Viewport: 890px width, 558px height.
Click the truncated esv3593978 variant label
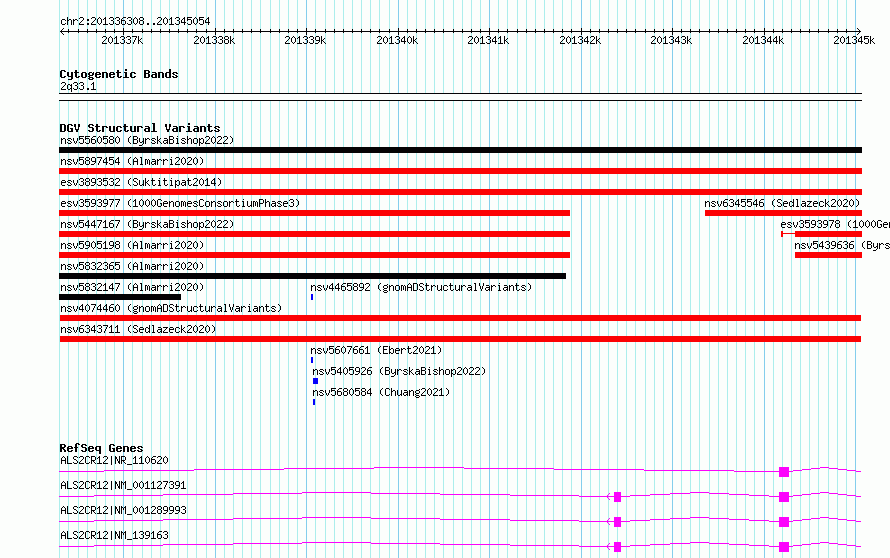(x=835, y=224)
